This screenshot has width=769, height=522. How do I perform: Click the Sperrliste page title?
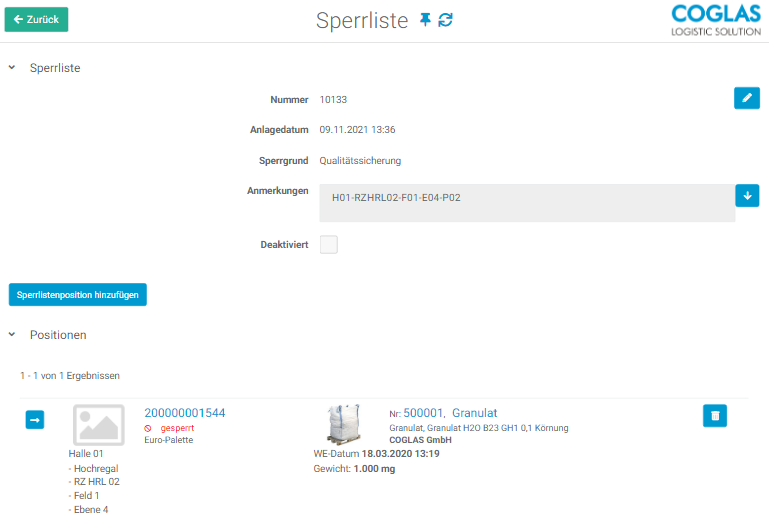361,20
